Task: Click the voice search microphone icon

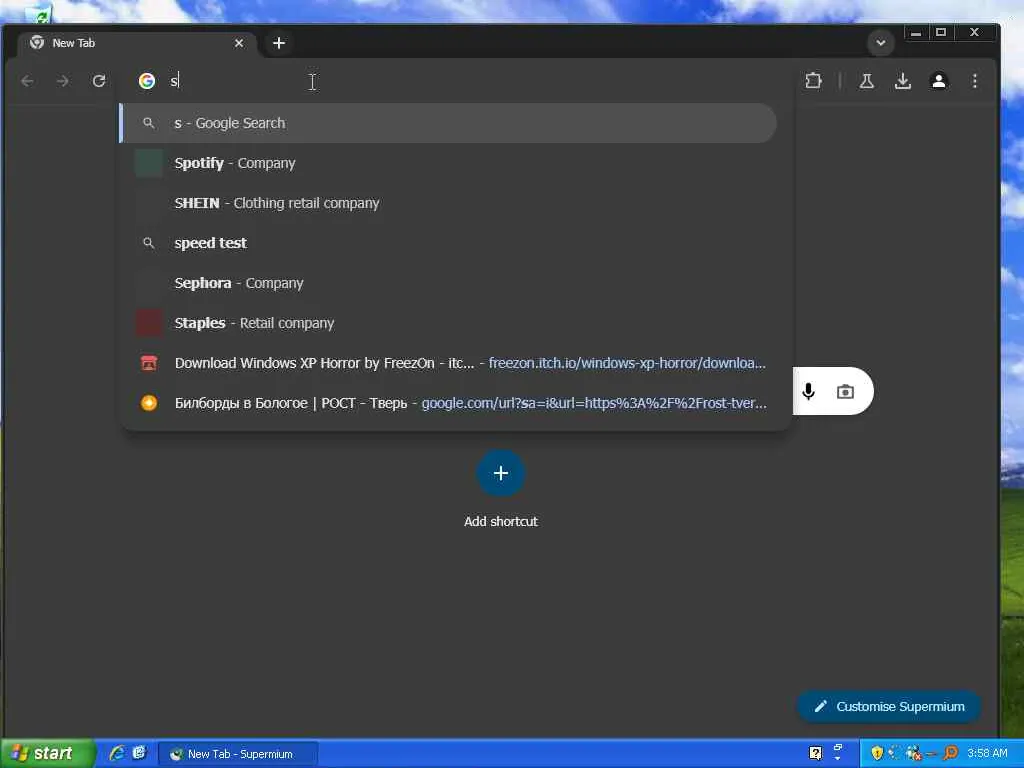Action: click(x=808, y=391)
